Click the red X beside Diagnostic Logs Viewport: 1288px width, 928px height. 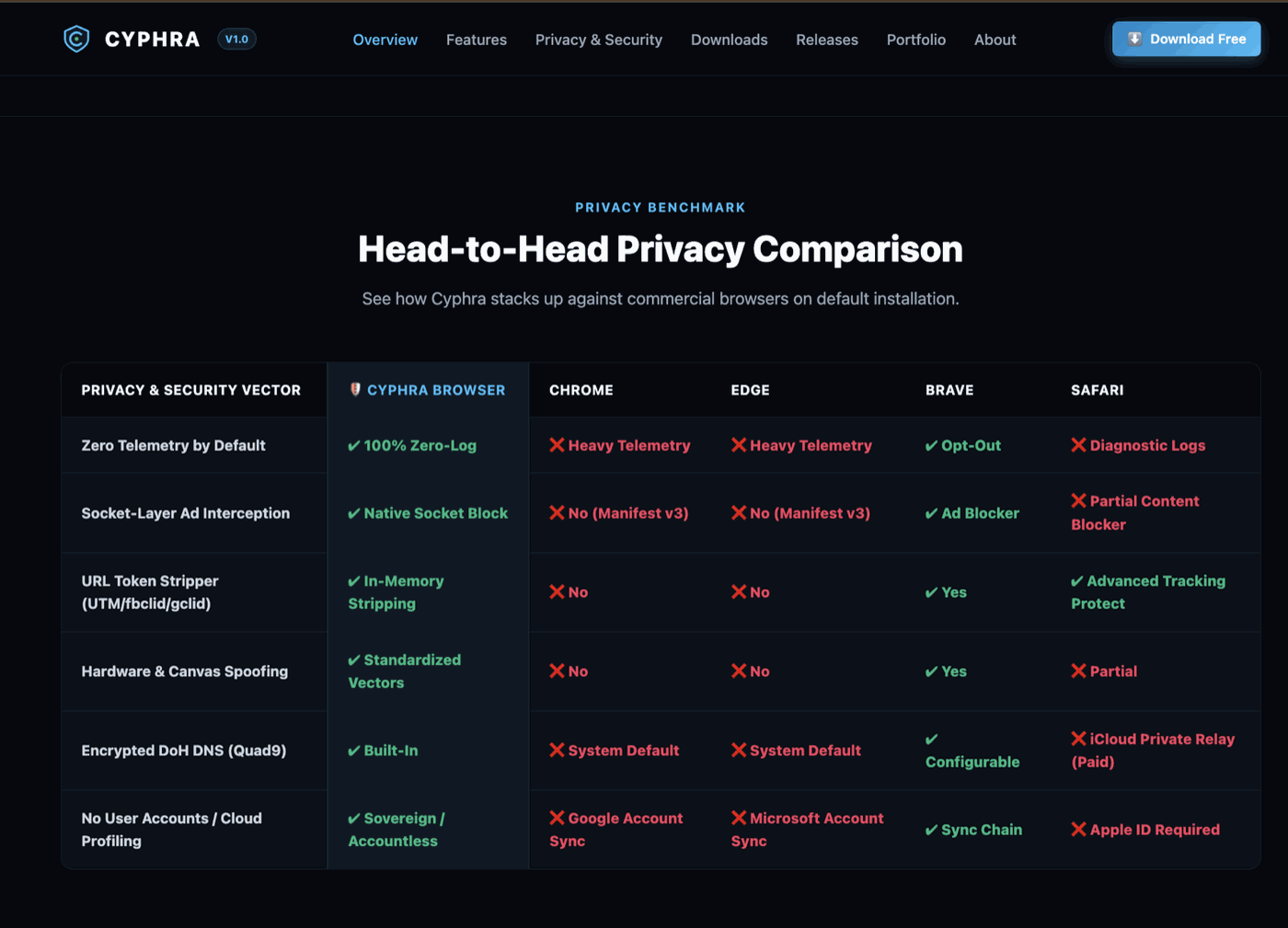pos(1078,445)
